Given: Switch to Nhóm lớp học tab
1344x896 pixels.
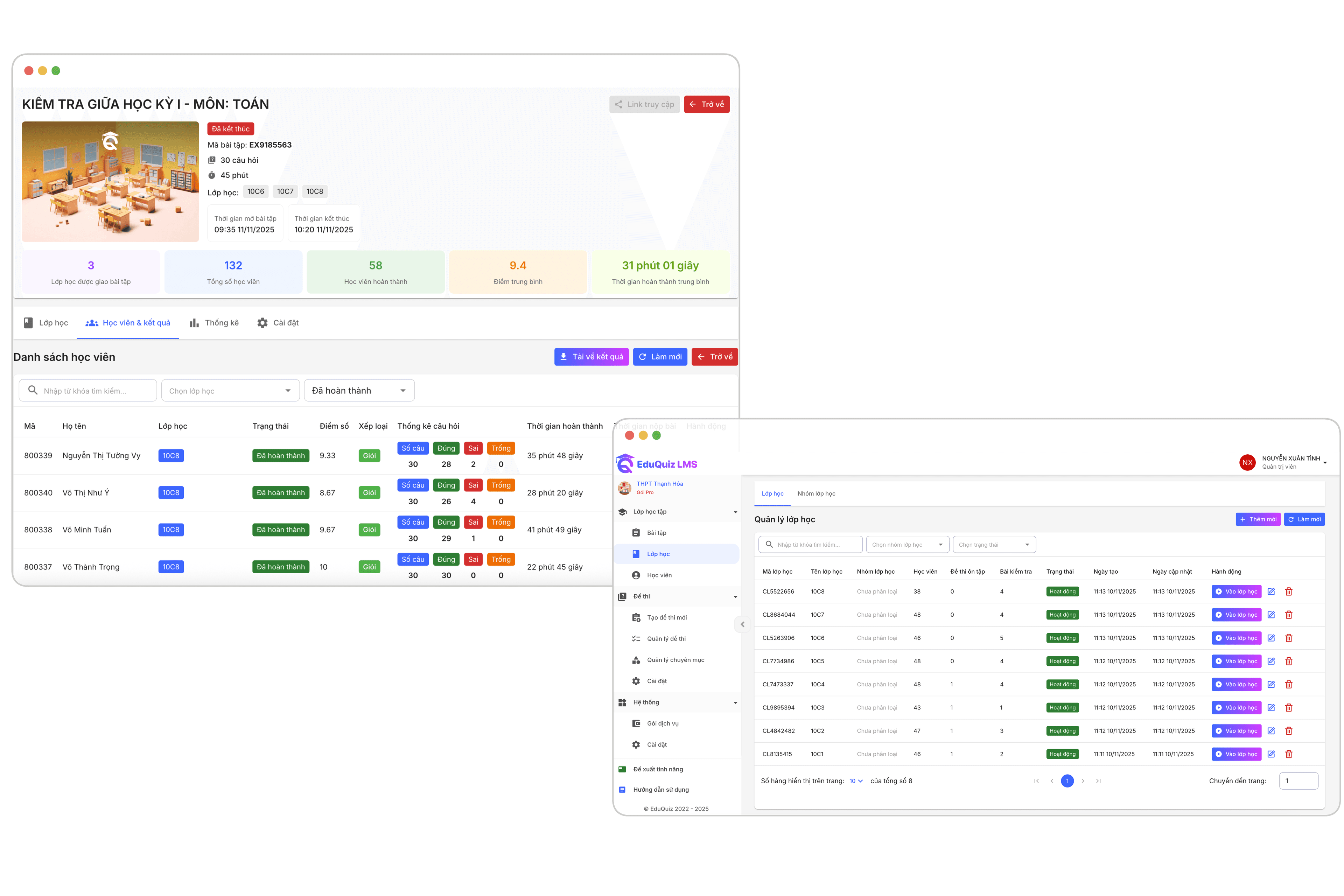Looking at the screenshot, I should coord(816,494).
